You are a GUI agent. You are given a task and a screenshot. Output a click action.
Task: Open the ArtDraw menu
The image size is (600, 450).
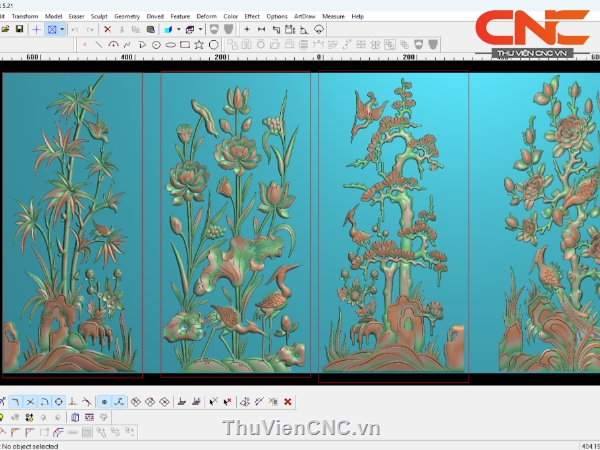click(x=305, y=16)
